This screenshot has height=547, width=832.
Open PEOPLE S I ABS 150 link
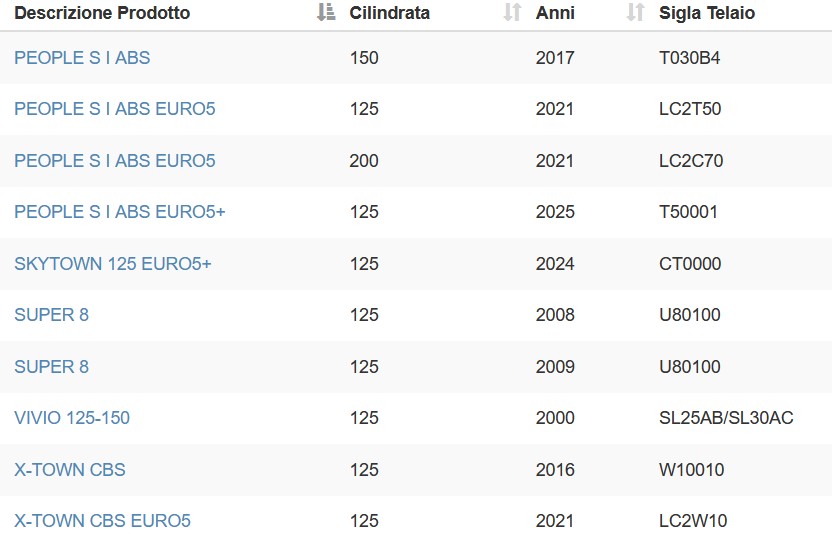(82, 57)
